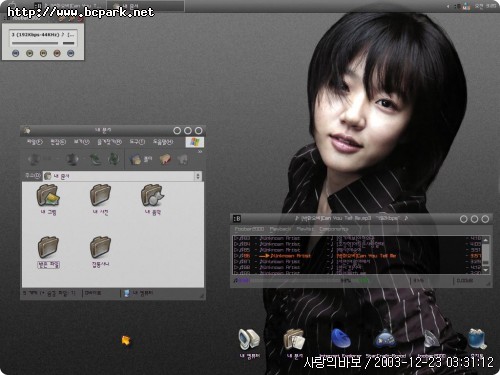The width and height of the screenshot is (500, 375).
Task: Open the 받은 파일 folder
Action: point(48,252)
